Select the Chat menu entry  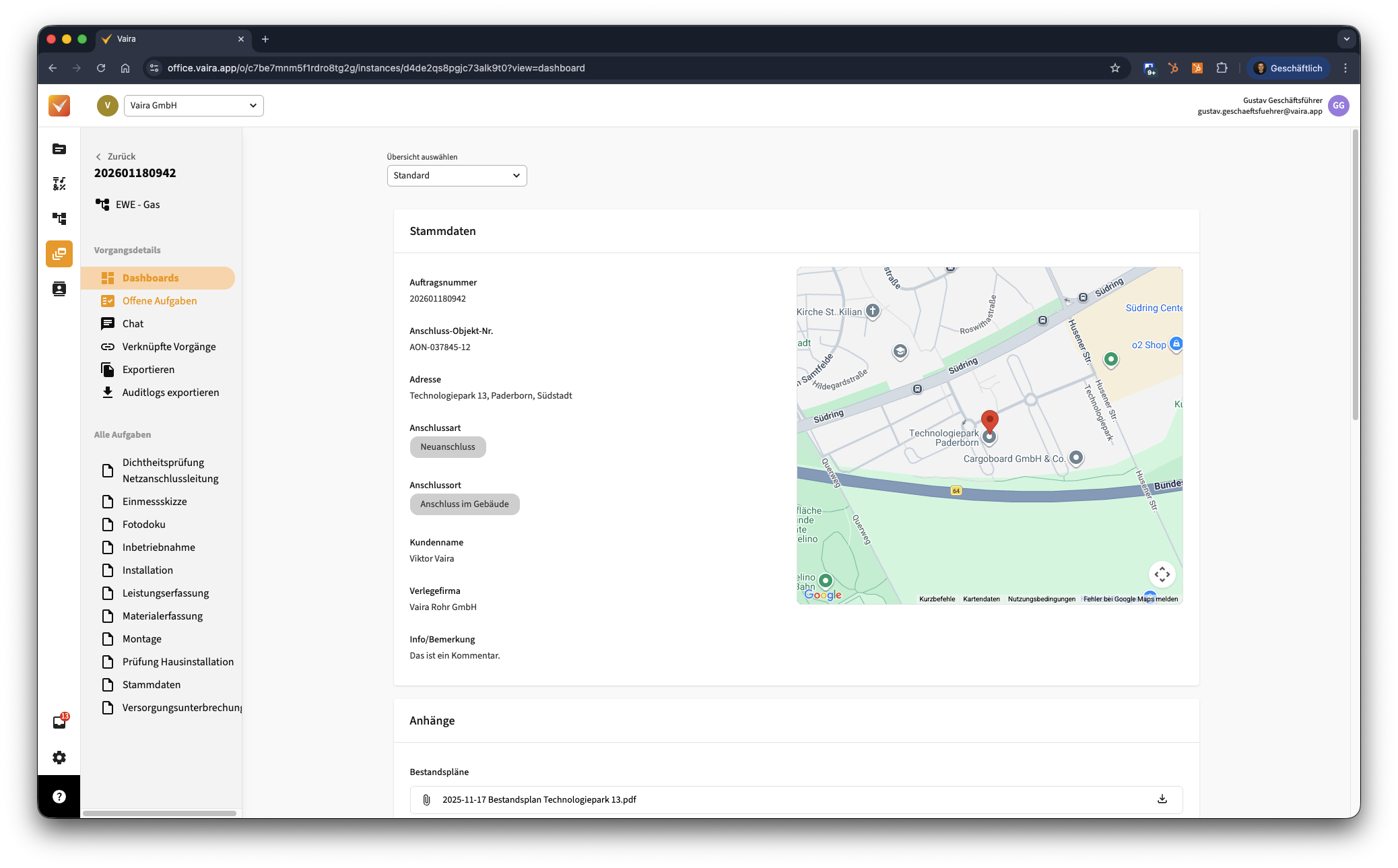(x=133, y=324)
